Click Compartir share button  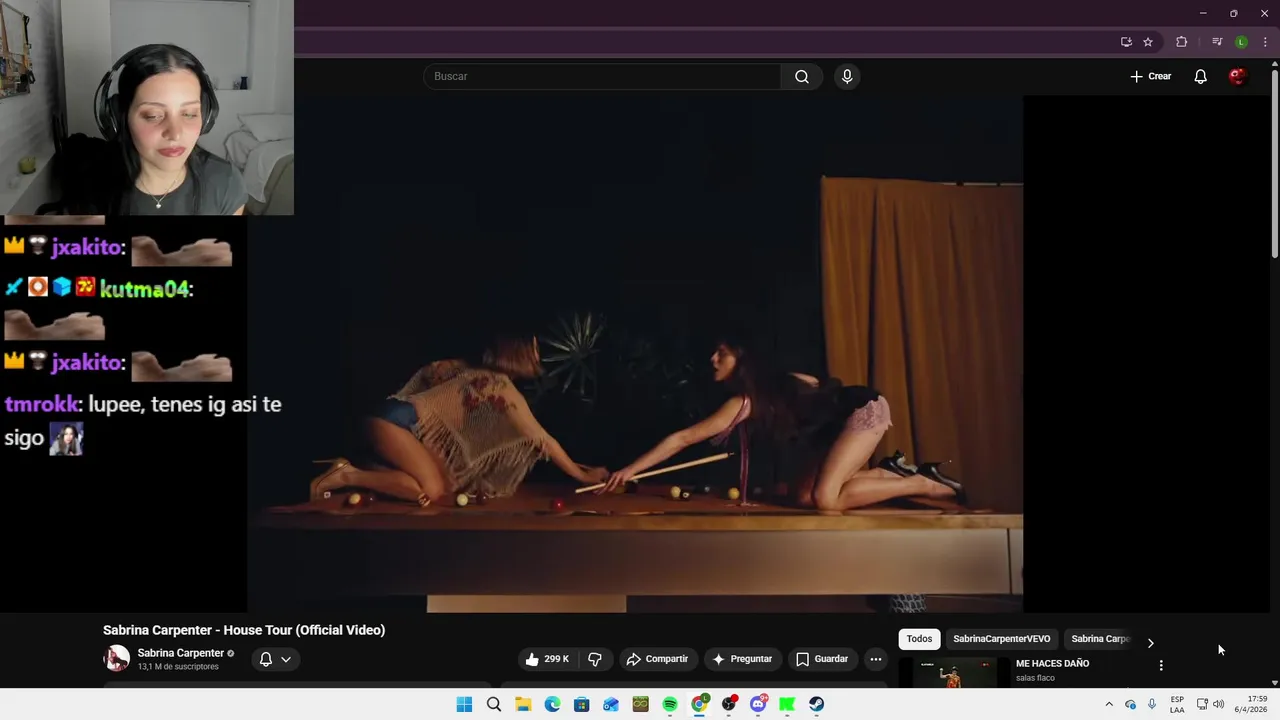[657, 659]
